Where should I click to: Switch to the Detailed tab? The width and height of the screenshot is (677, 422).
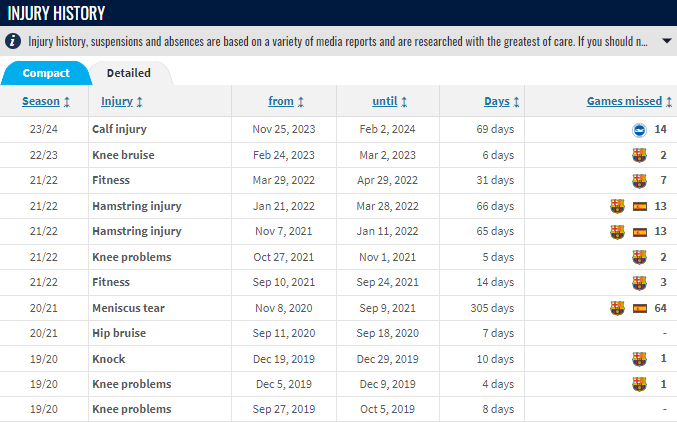(129, 73)
